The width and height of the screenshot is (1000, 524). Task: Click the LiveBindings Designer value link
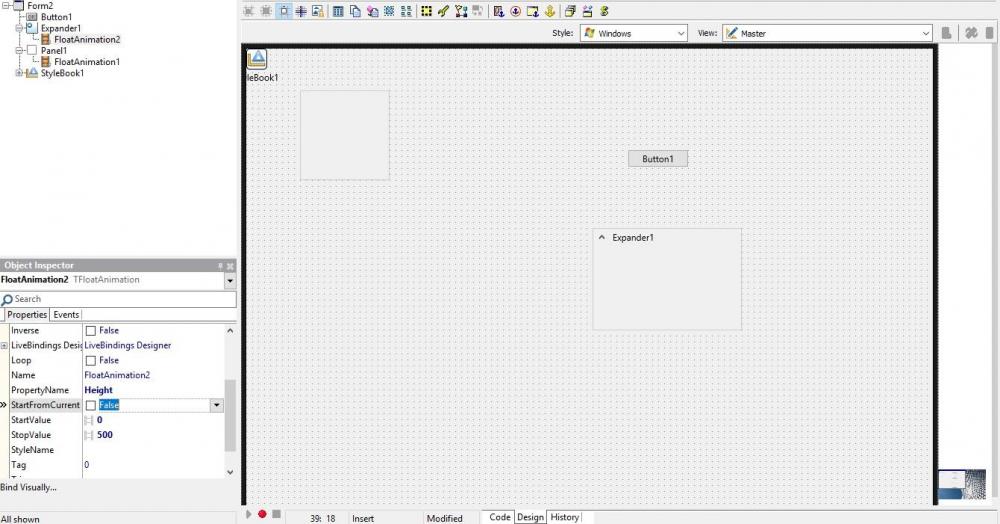128,346
